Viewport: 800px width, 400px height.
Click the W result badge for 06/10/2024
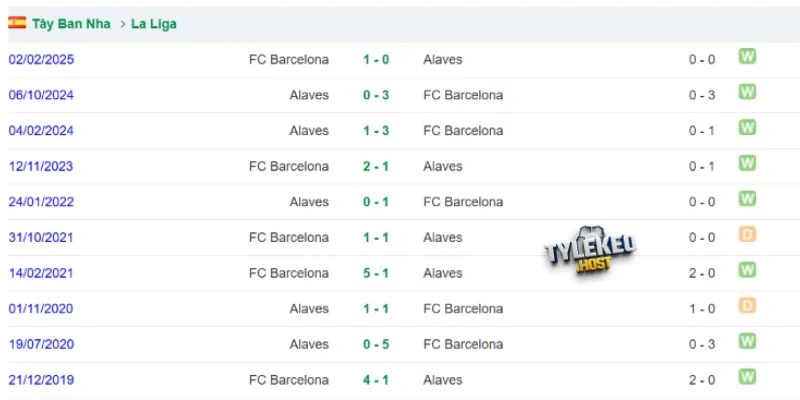747,92
